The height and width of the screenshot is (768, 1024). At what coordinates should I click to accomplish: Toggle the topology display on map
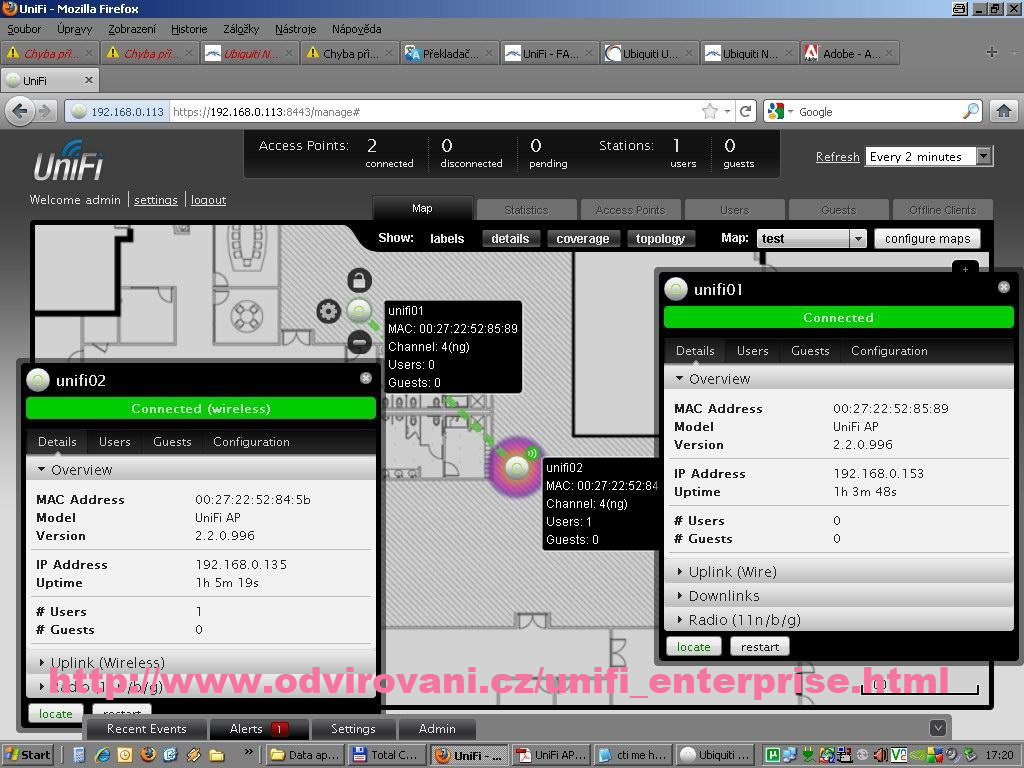(x=660, y=239)
